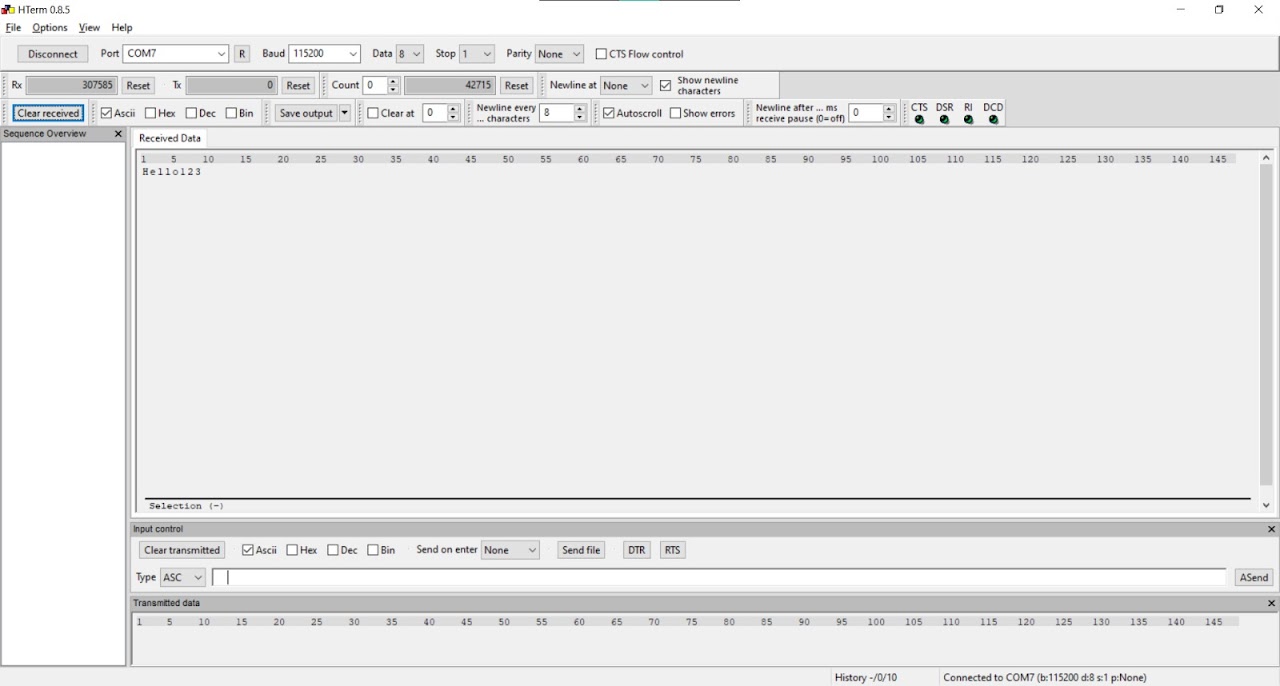Uncheck Ascii in Input control
This screenshot has width=1280, height=686.
[x=248, y=550]
